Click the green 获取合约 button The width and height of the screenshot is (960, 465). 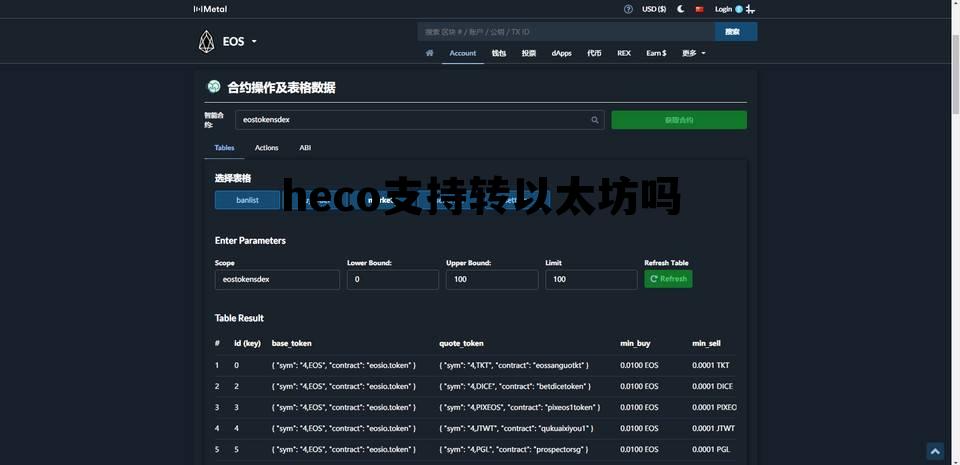click(x=679, y=120)
